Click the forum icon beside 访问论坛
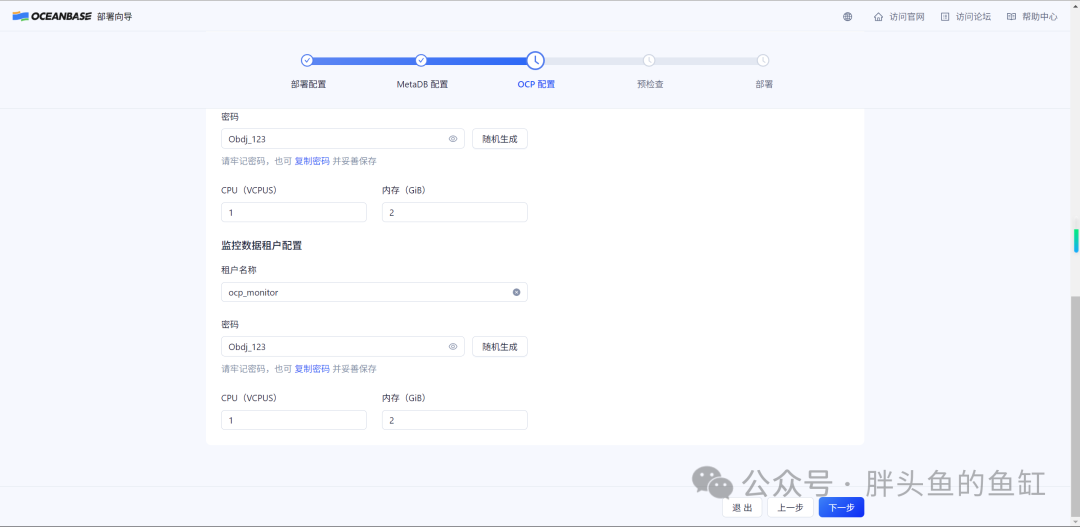Screen dimensions: 1080x527 (945, 17)
